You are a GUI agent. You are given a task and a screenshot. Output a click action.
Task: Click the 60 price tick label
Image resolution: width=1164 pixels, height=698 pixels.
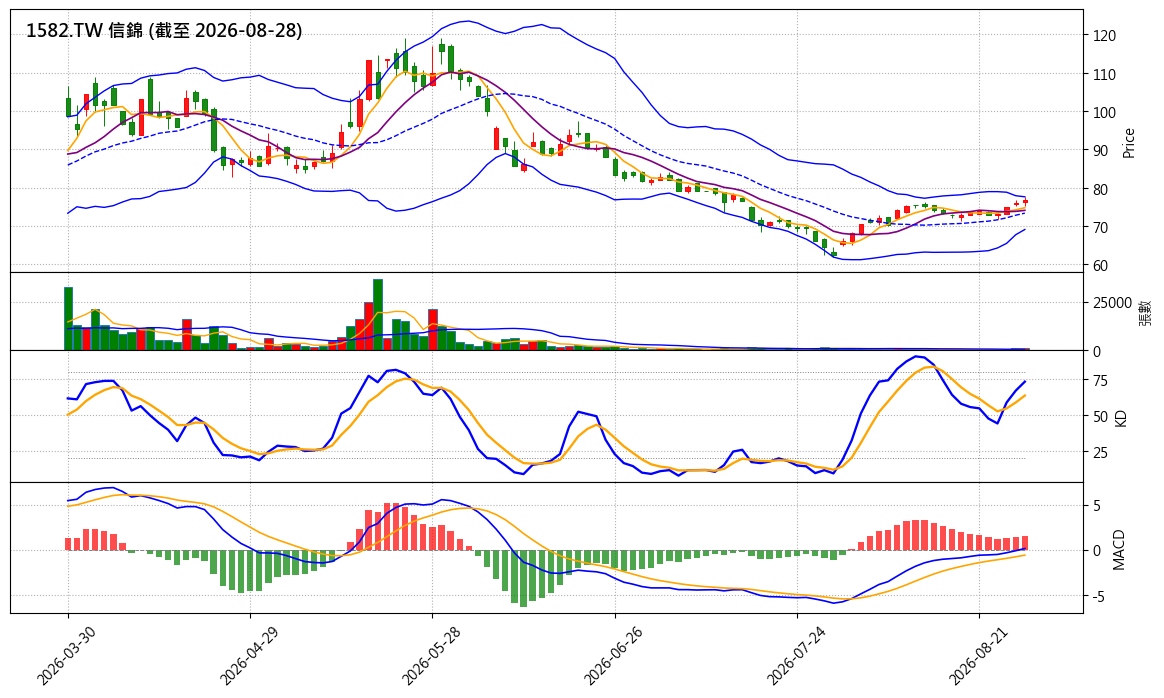pos(1100,266)
